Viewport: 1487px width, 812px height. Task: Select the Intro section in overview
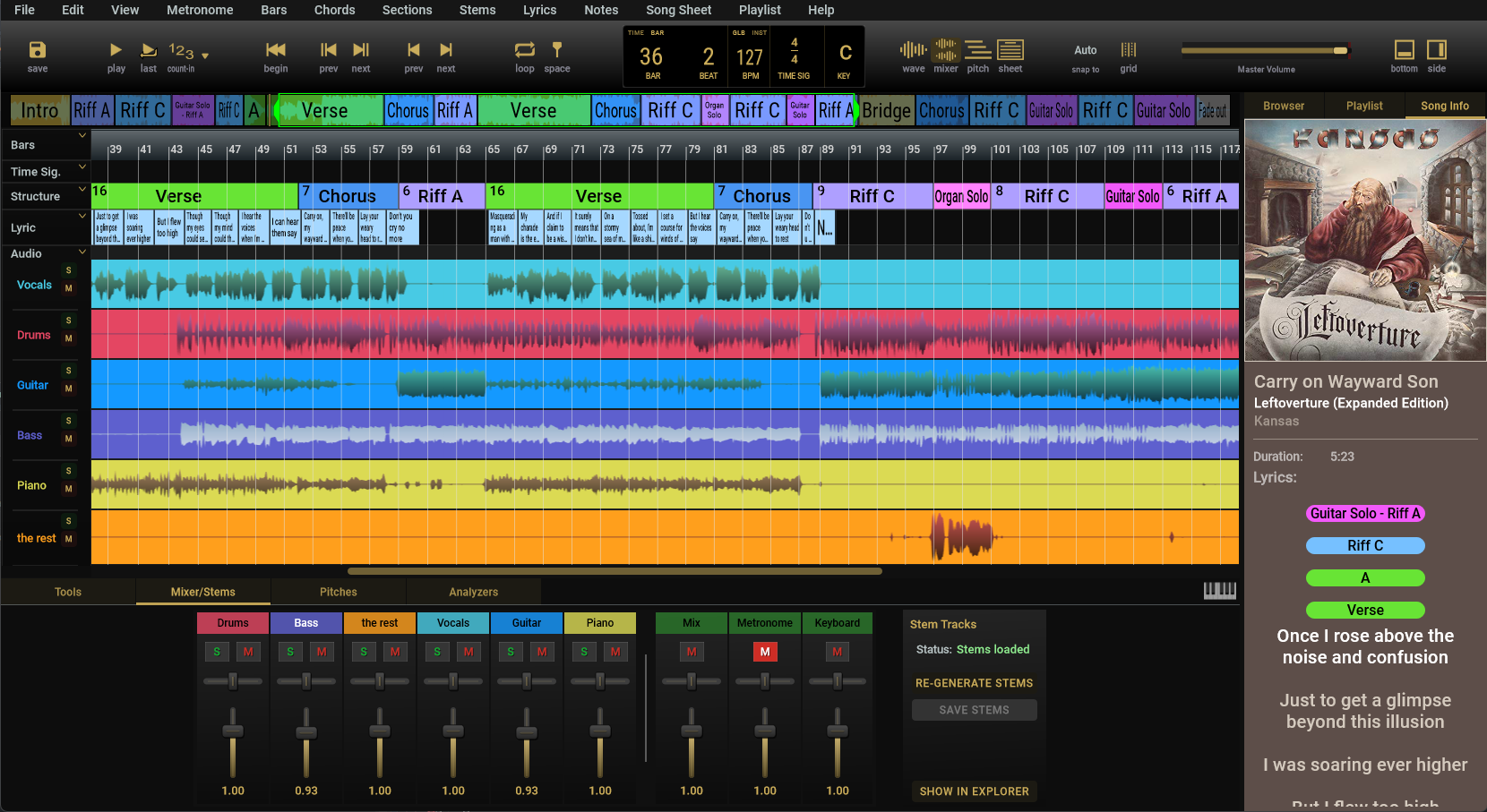(x=39, y=111)
